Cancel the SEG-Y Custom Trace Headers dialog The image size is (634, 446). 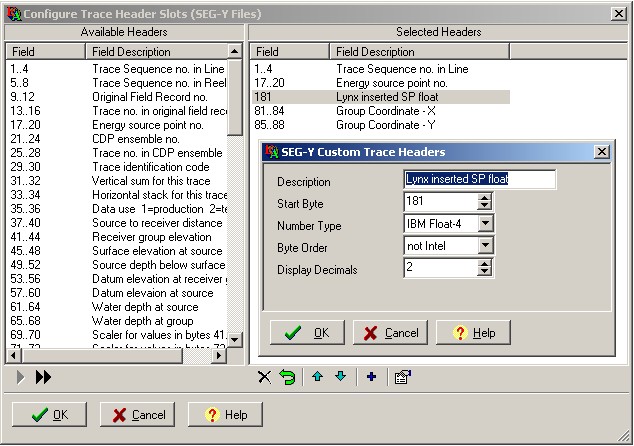(x=390, y=333)
